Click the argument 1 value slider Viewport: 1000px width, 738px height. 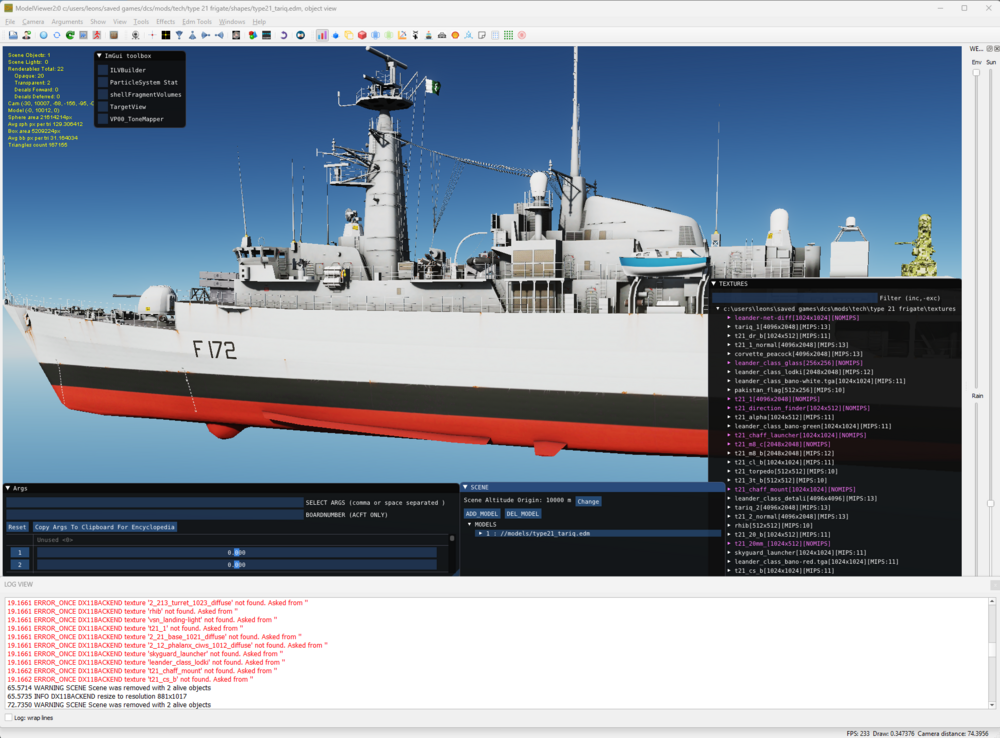235,552
